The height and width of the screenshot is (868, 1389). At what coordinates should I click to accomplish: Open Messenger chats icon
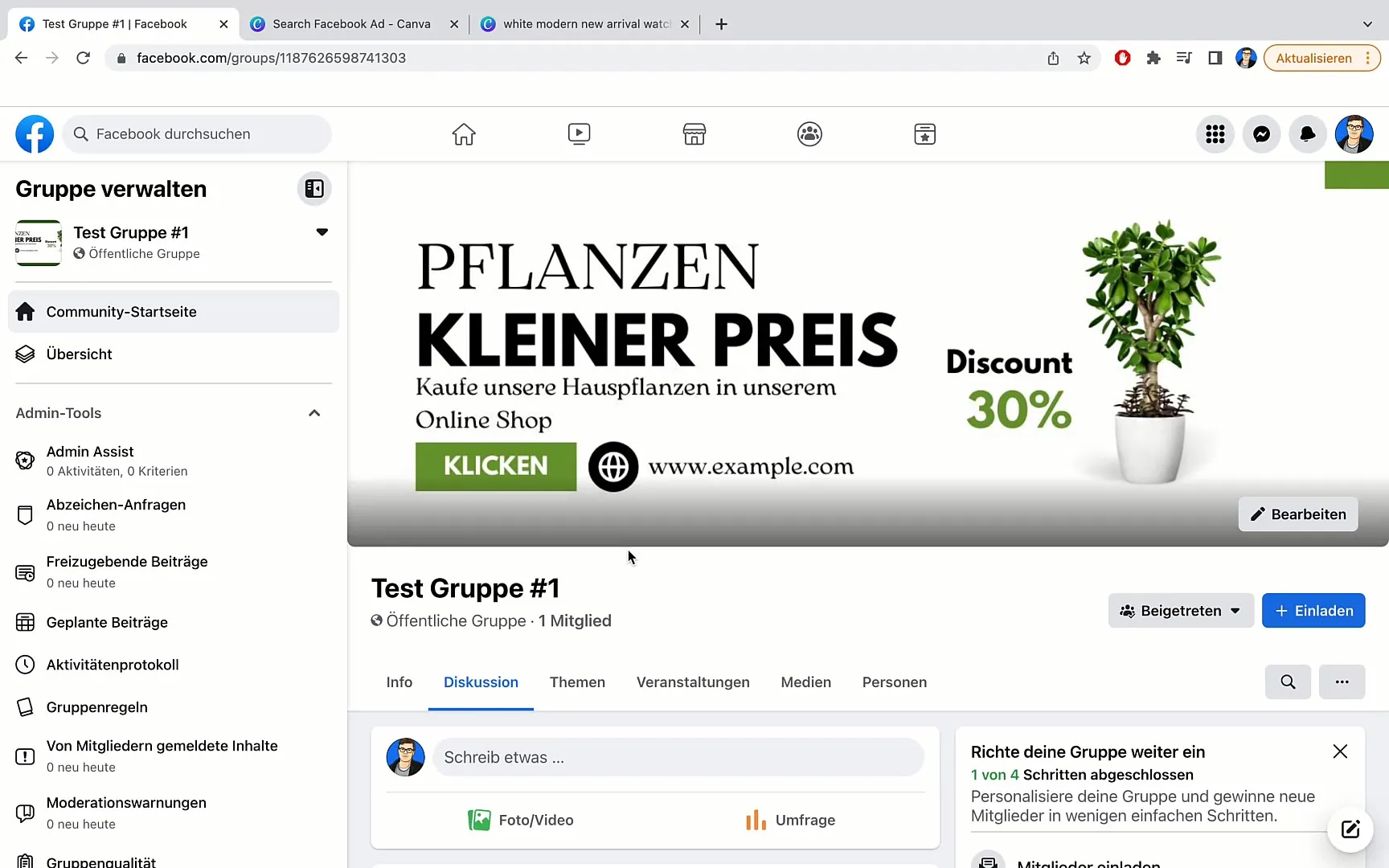click(x=1262, y=134)
